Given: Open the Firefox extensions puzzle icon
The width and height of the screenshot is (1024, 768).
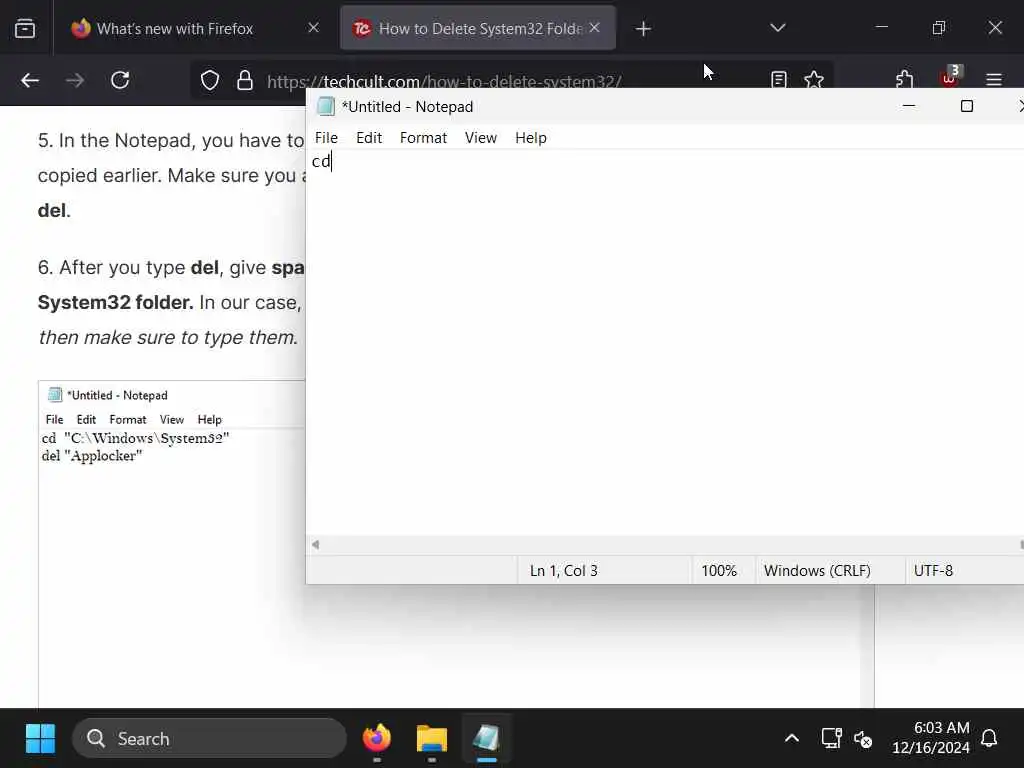Looking at the screenshot, I should (905, 80).
